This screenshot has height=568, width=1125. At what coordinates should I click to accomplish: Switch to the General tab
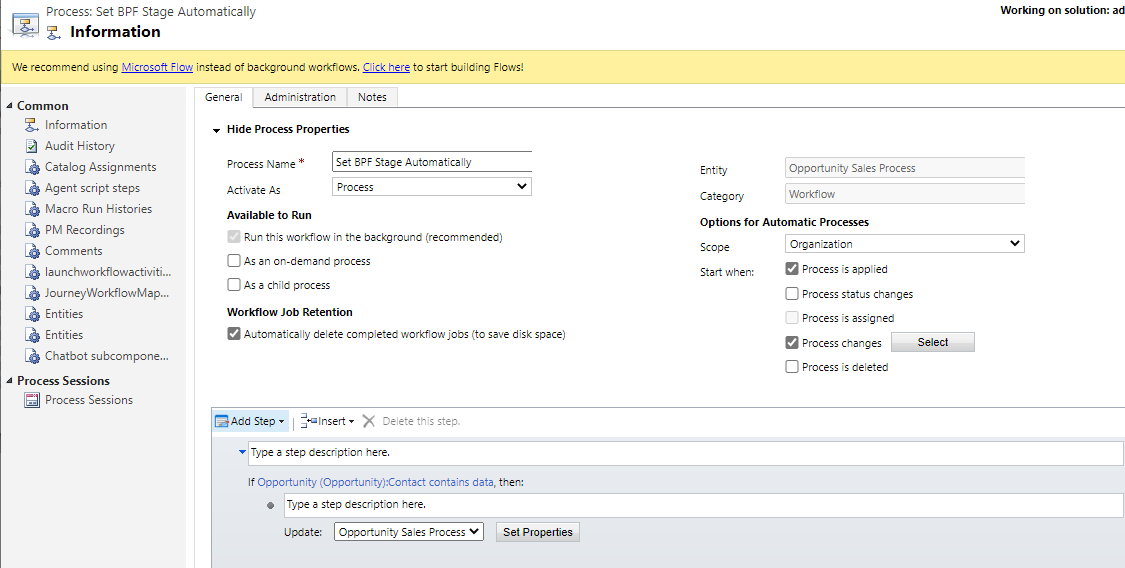point(223,97)
